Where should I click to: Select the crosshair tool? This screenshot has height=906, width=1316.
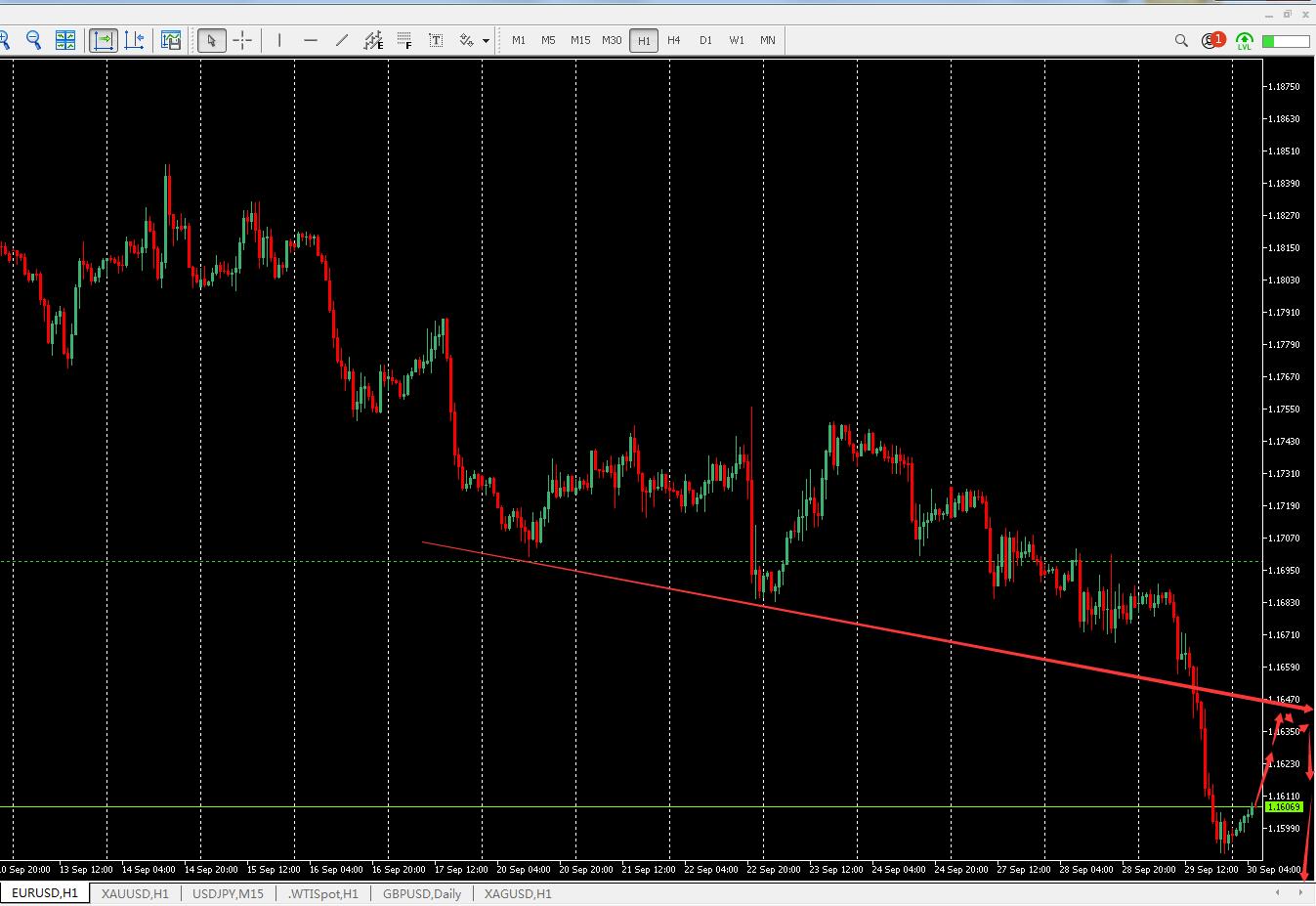coord(242,40)
